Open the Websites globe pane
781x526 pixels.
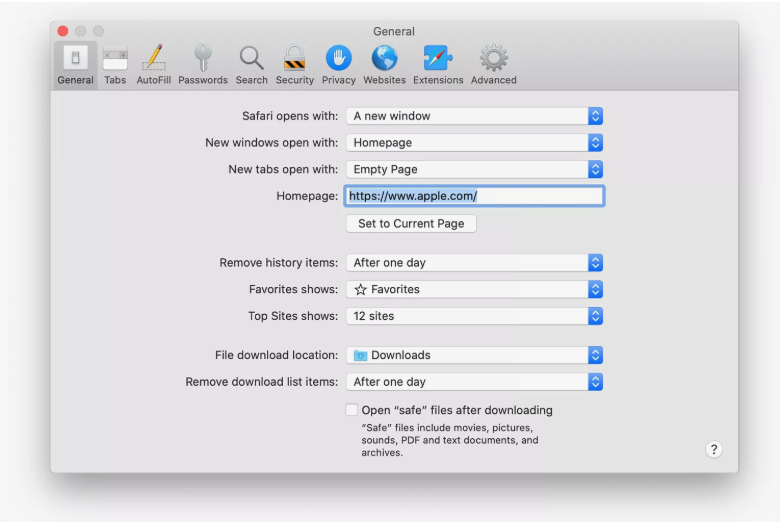click(385, 65)
